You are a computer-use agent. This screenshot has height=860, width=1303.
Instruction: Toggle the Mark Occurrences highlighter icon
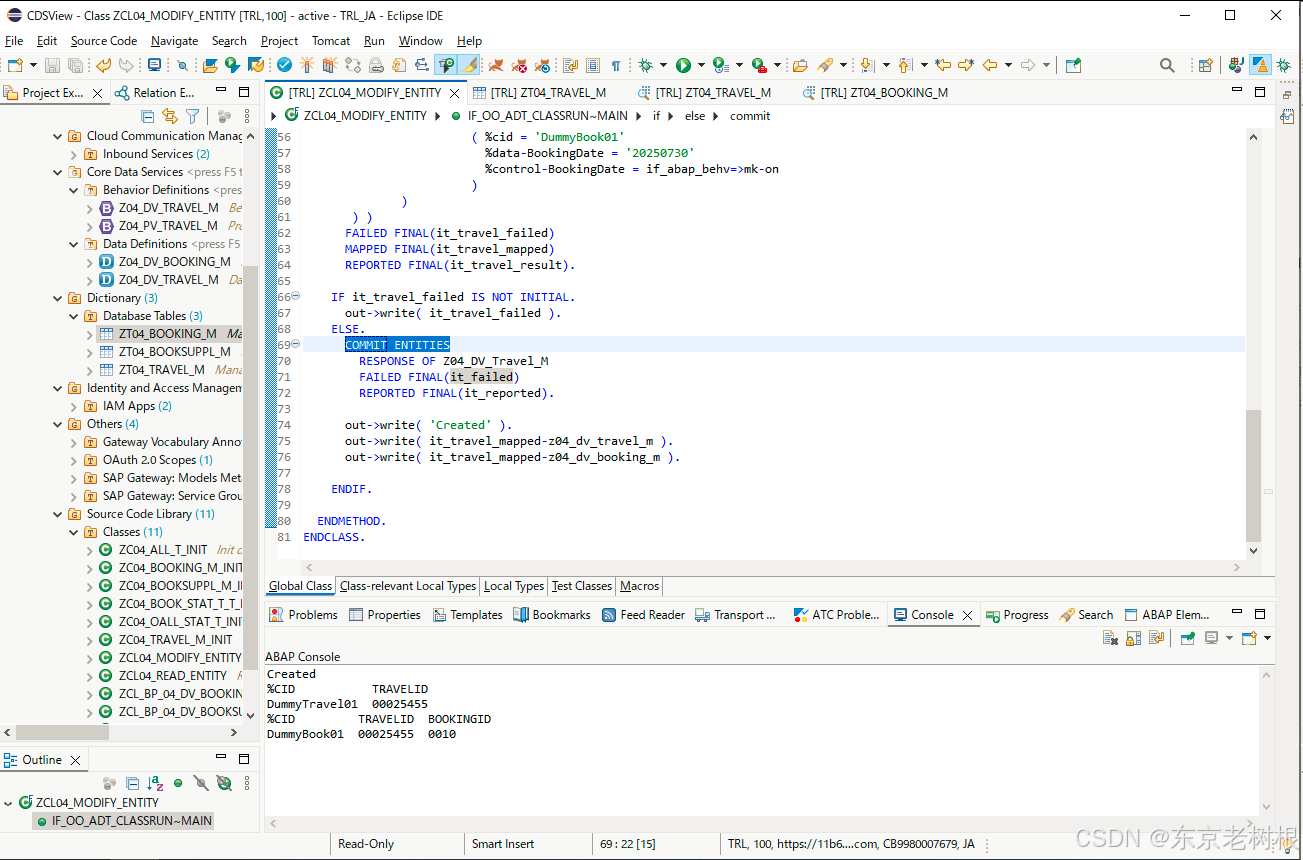[x=466, y=64]
